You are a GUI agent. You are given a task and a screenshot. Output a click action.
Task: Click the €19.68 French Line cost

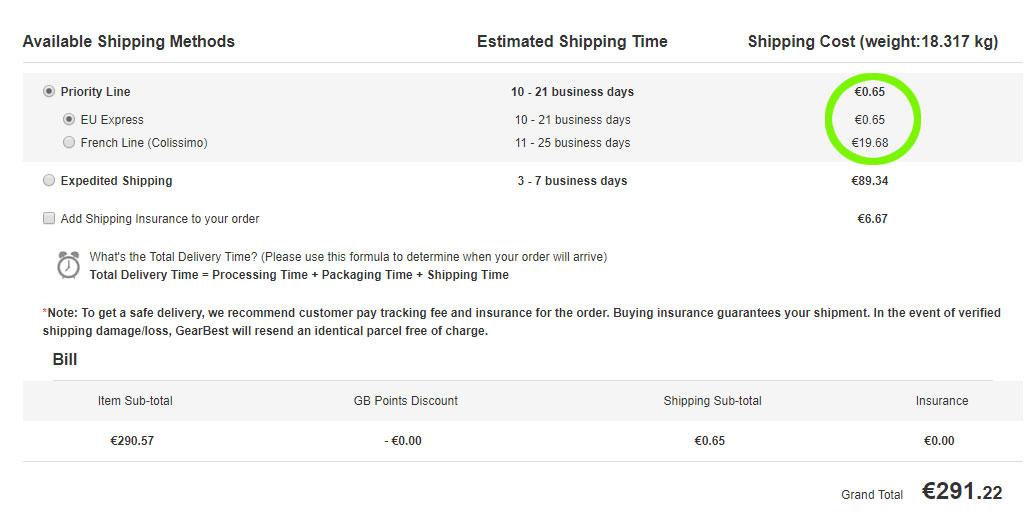[x=870, y=142]
